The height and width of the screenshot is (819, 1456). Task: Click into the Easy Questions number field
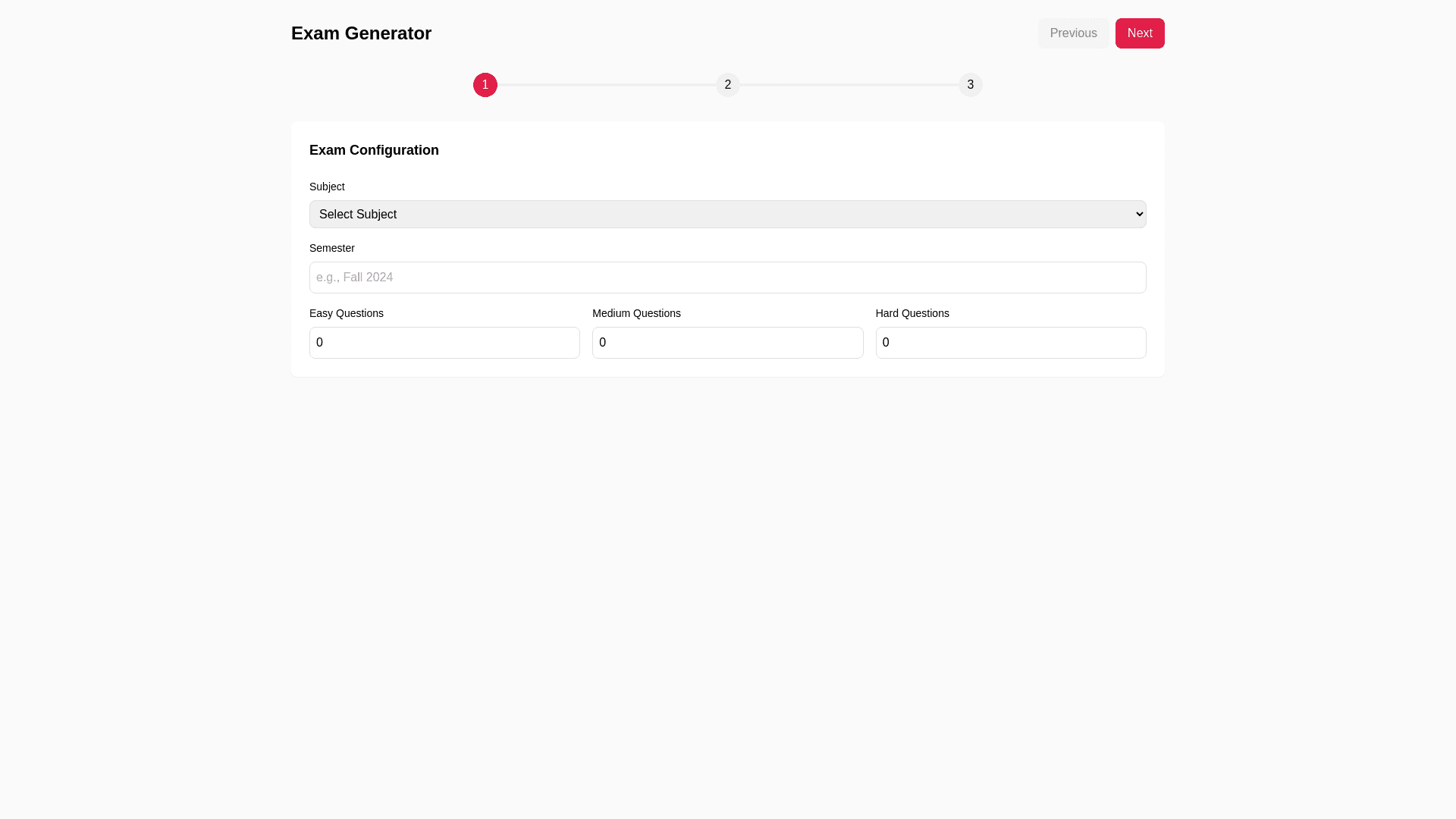tap(444, 343)
